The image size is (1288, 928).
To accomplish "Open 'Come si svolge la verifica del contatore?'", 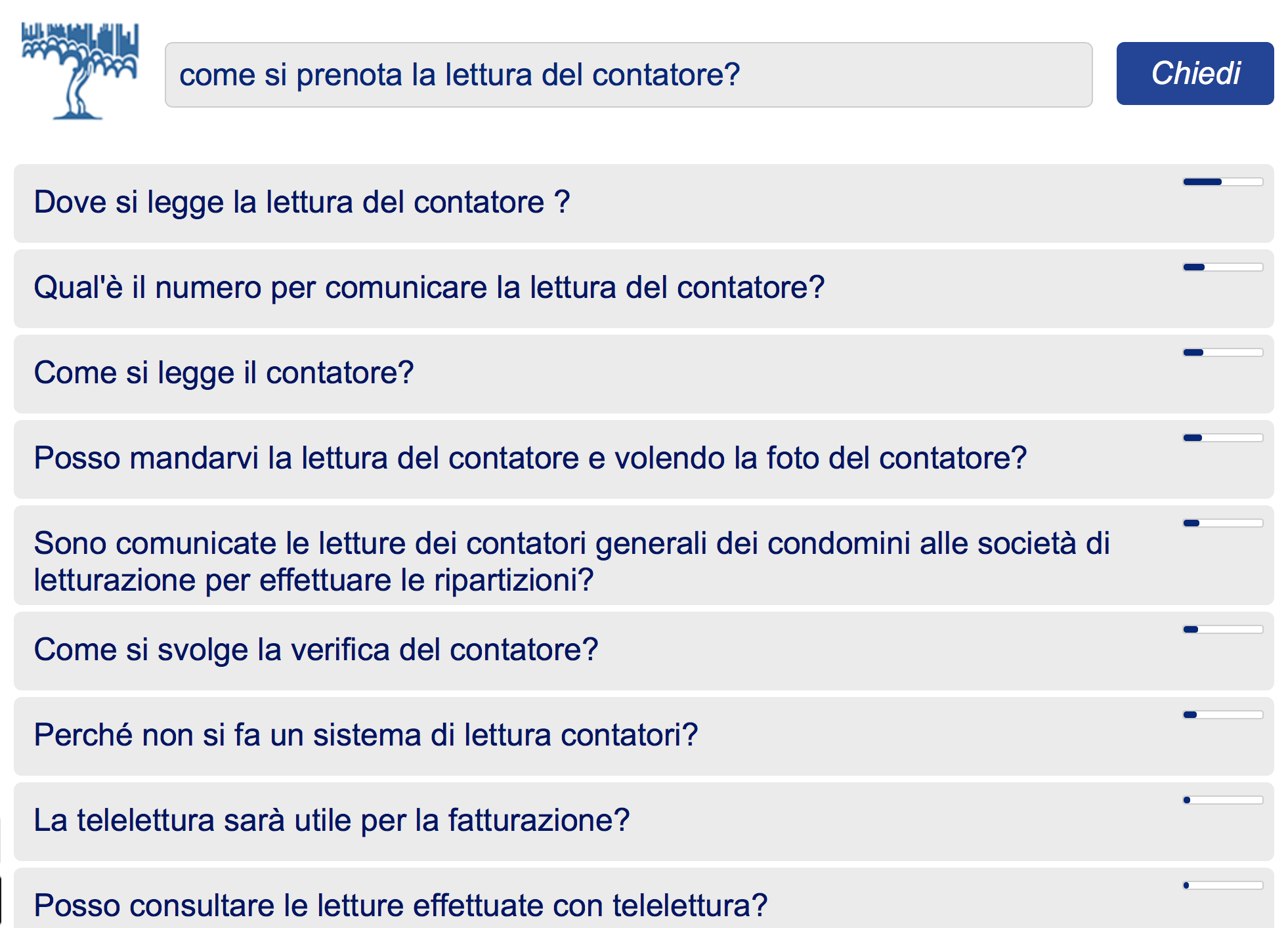I will click(316, 650).
